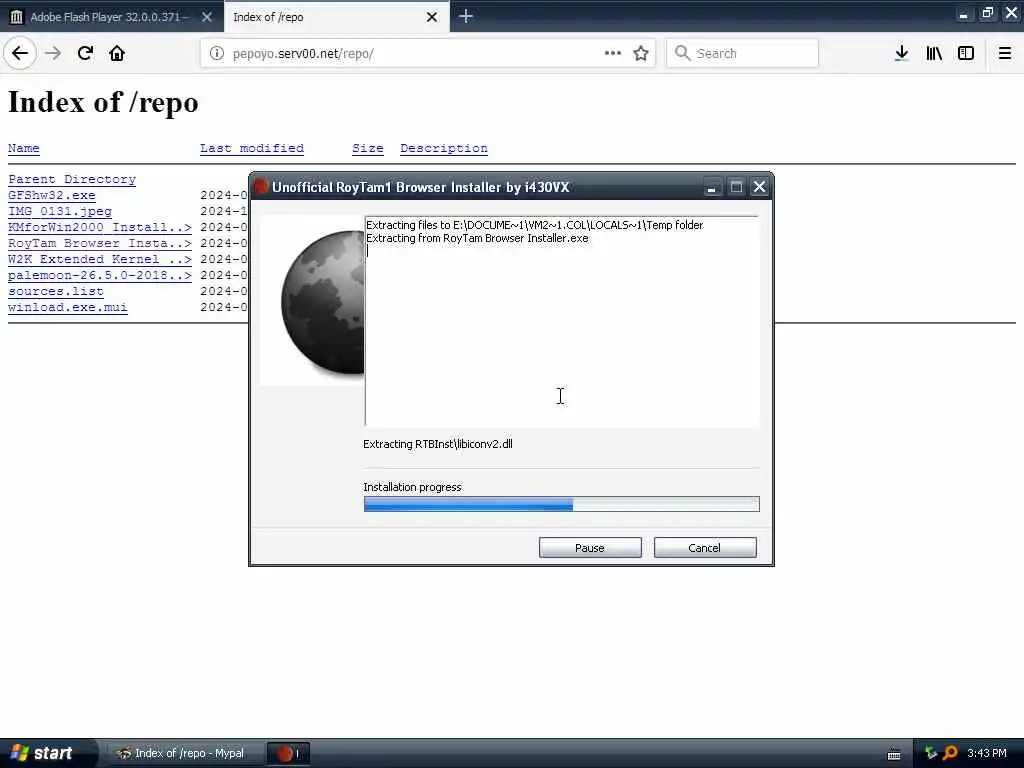Screen dimensions: 1024x768
Task: Click the globe image in the installer
Action: (312, 300)
